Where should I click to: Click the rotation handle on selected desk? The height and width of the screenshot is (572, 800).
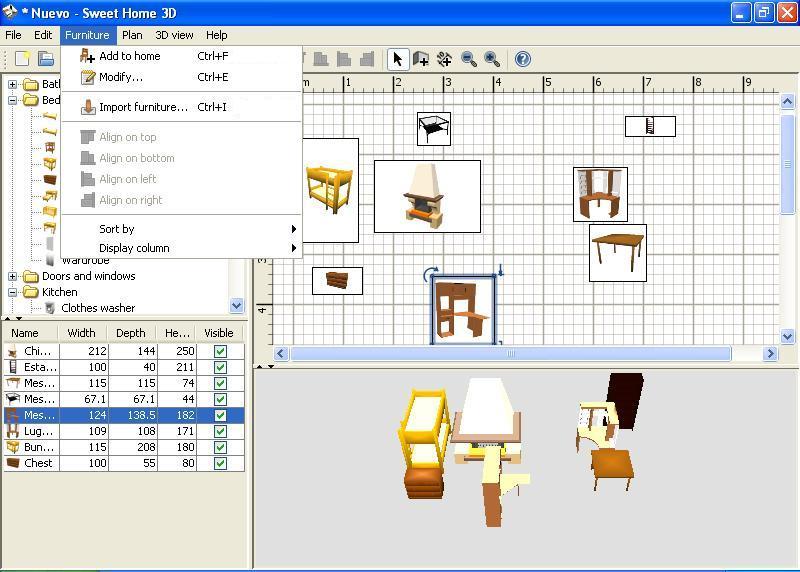tap(430, 274)
